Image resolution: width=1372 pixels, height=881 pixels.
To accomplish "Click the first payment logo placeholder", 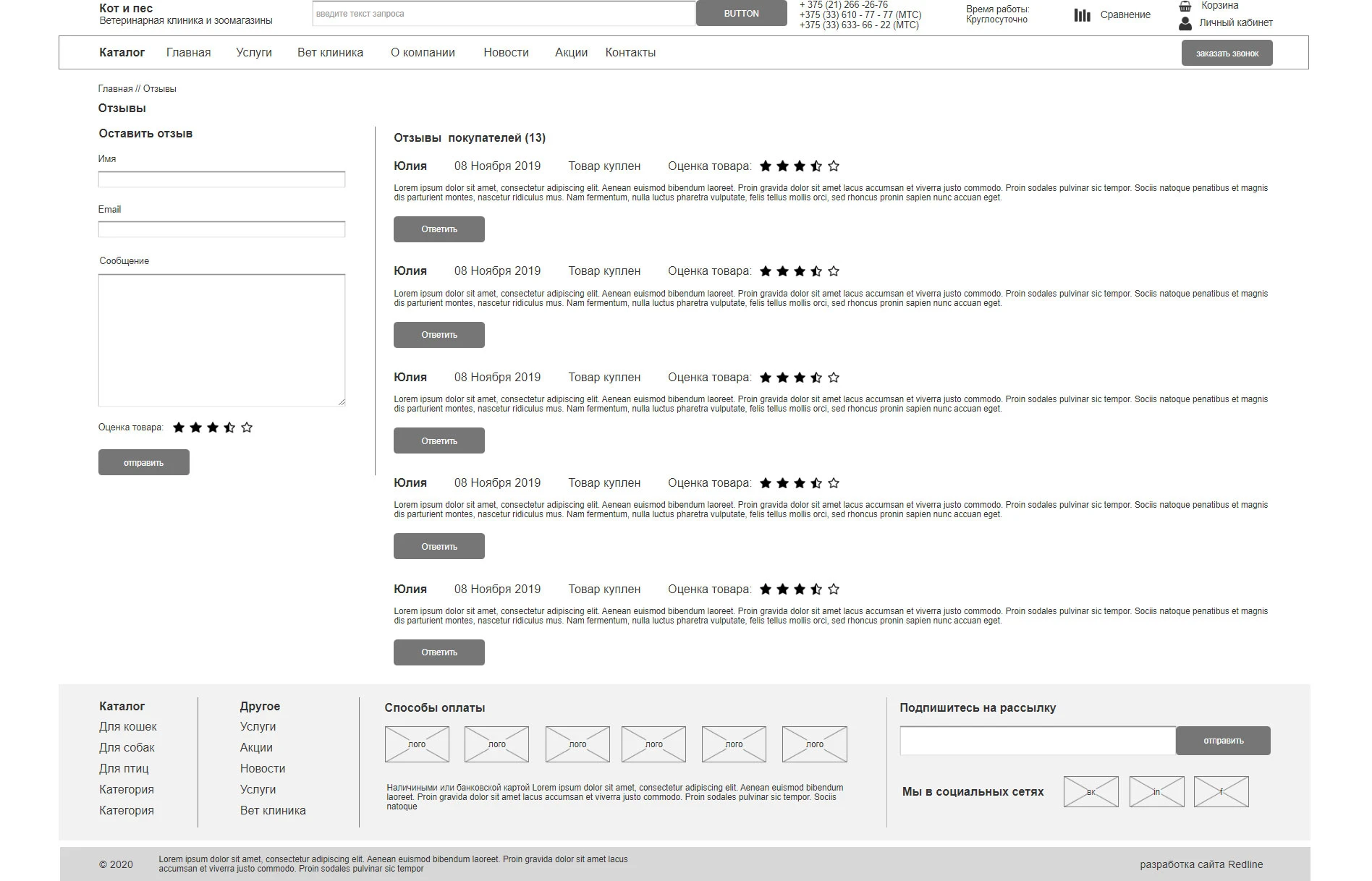I will point(417,744).
